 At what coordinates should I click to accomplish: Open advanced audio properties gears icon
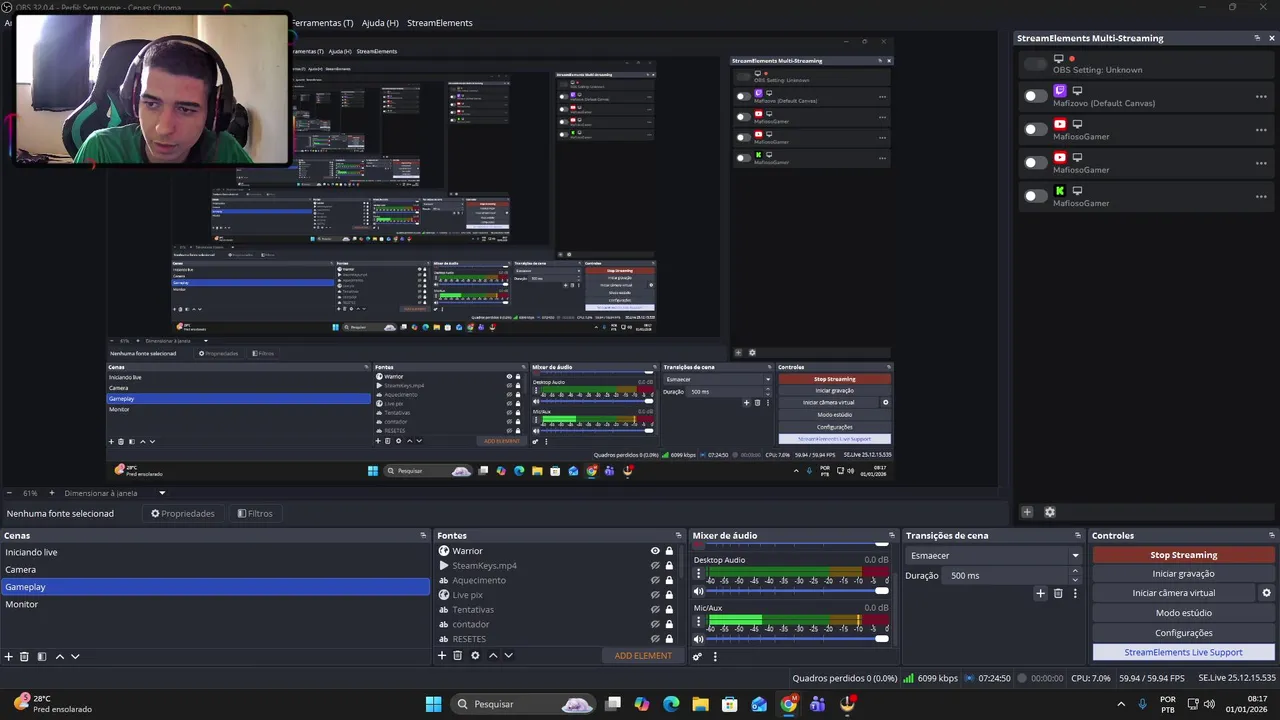point(697,656)
